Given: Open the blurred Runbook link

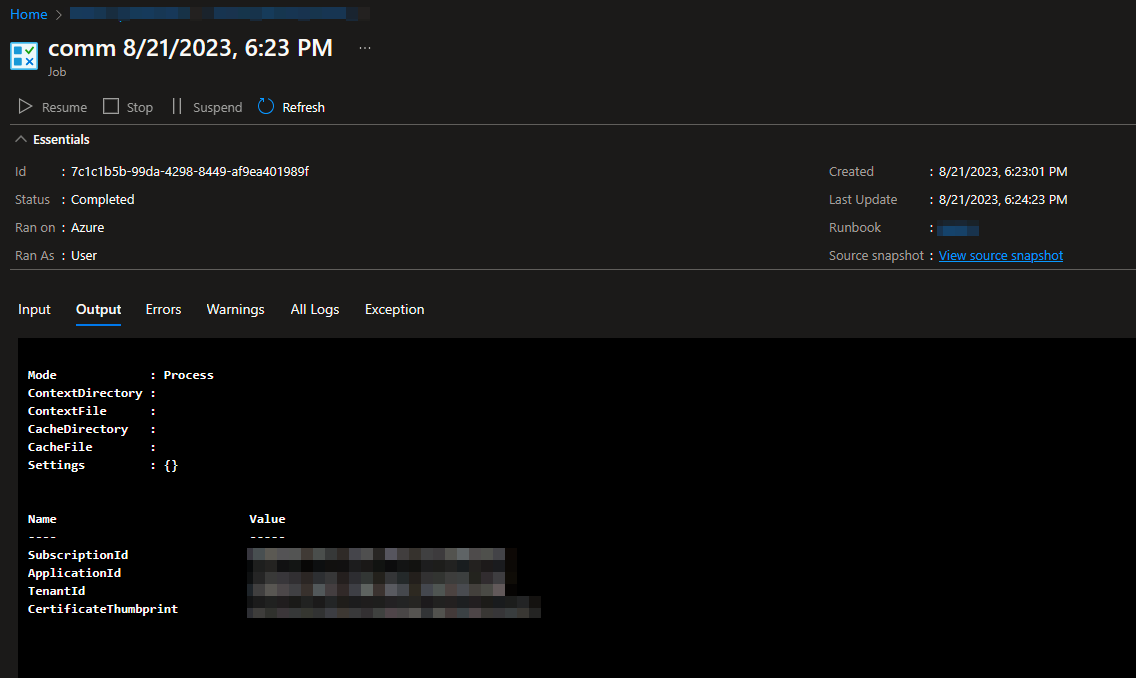Looking at the screenshot, I should (958, 229).
